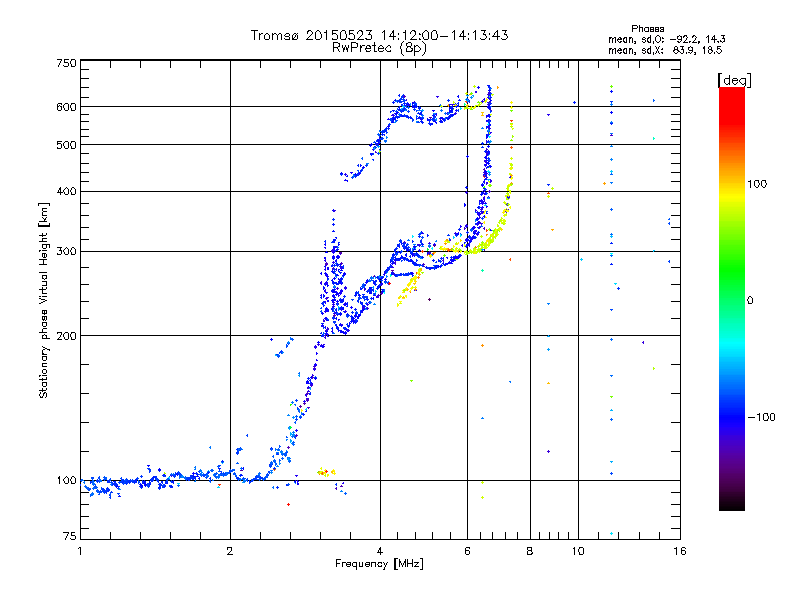Click the 16 MHz frequency tick label

pos(680,551)
